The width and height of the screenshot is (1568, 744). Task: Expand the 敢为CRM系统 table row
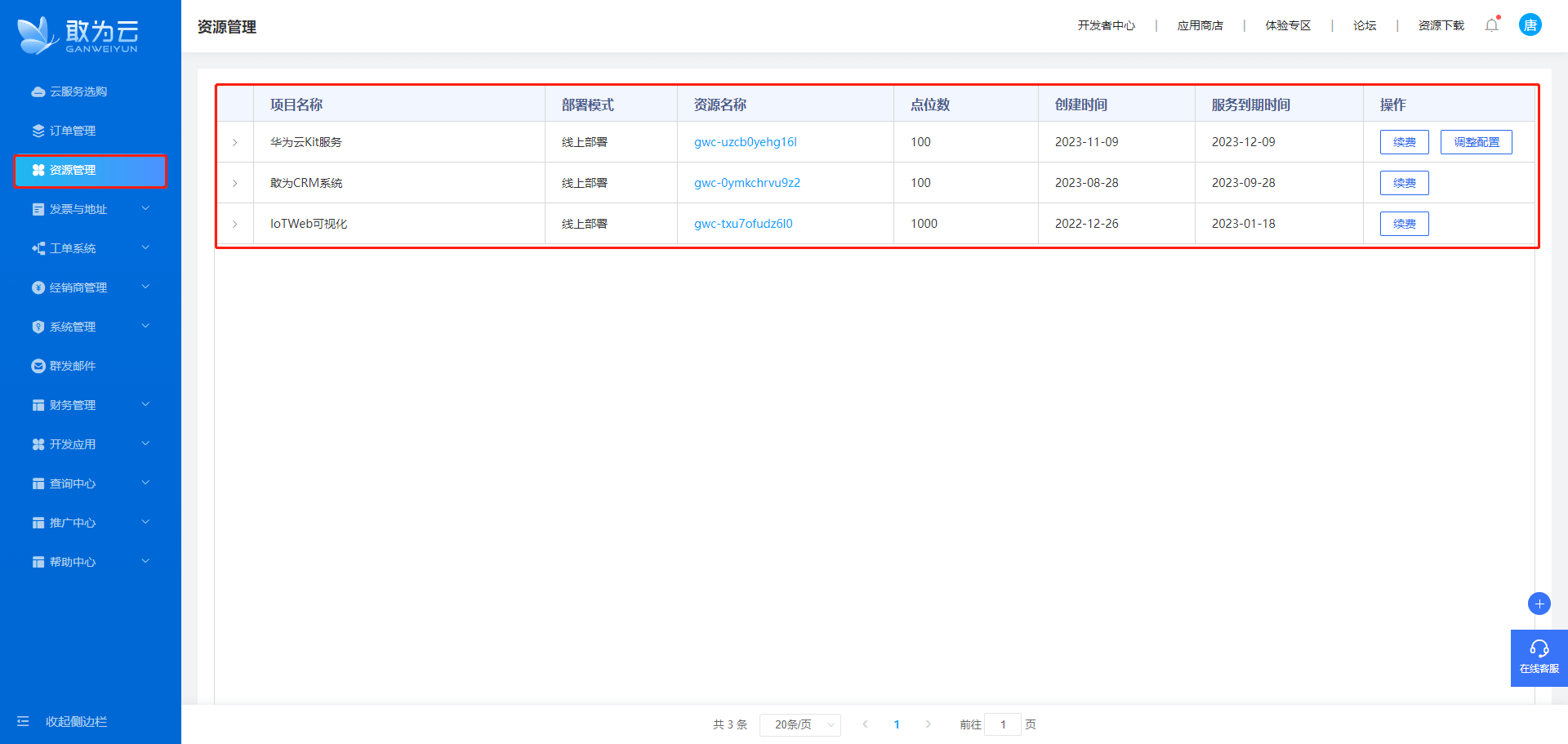pyautogui.click(x=235, y=183)
